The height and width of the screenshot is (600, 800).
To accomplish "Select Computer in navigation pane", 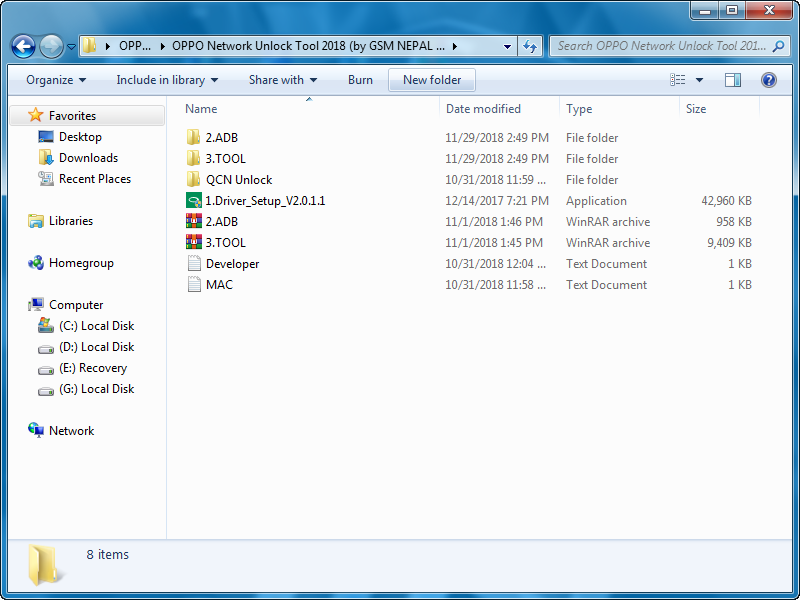I will click(76, 305).
